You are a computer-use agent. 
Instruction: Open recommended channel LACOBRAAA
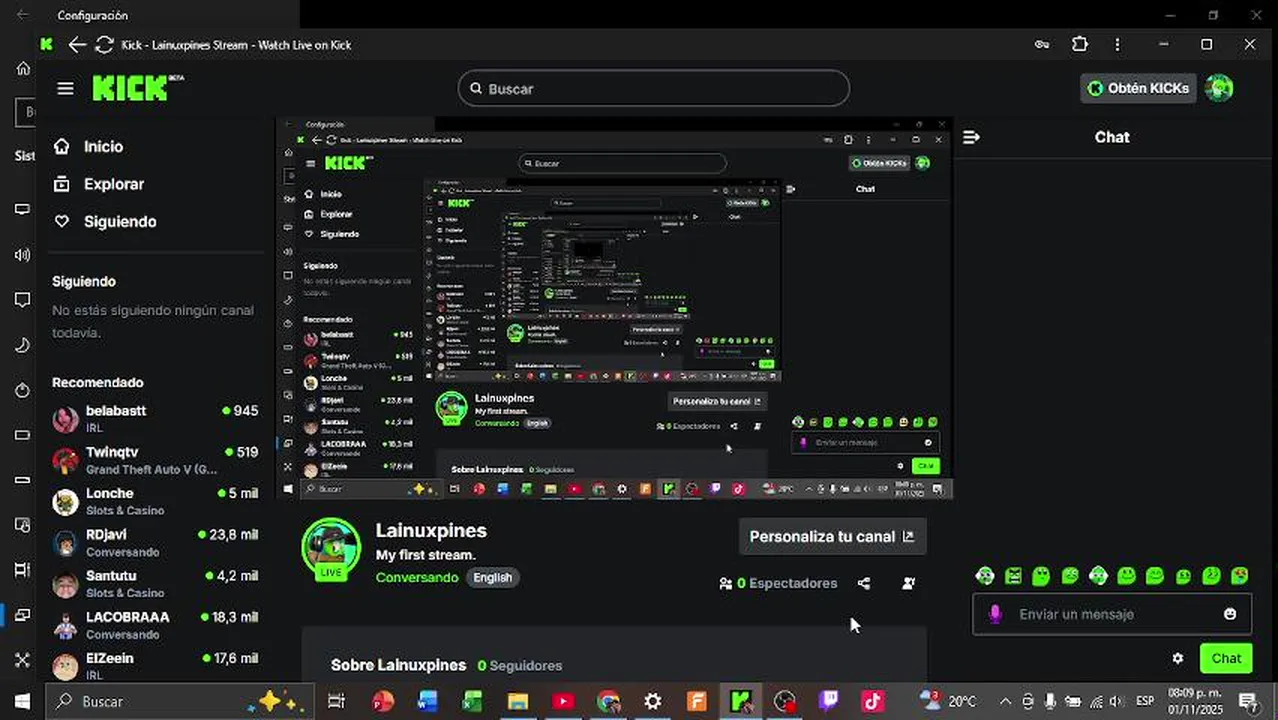[155, 625]
